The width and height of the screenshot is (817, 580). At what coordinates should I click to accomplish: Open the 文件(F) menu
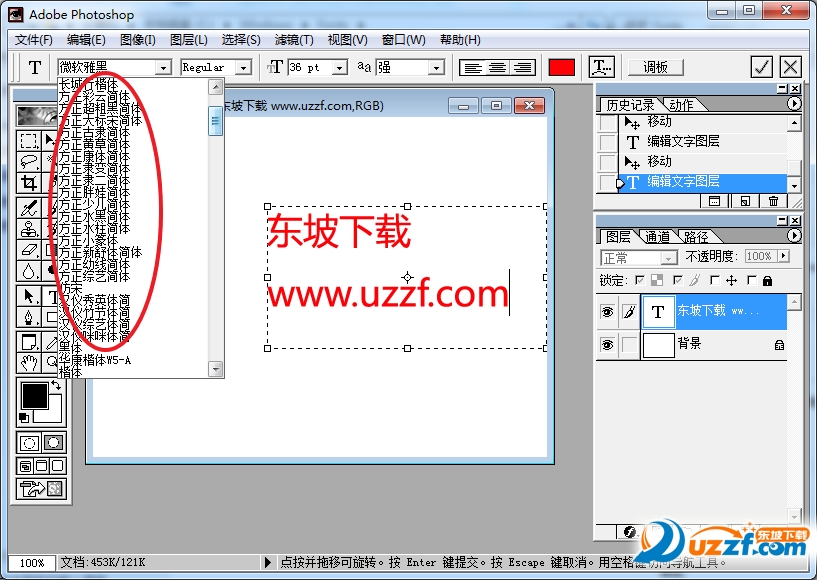(x=34, y=40)
